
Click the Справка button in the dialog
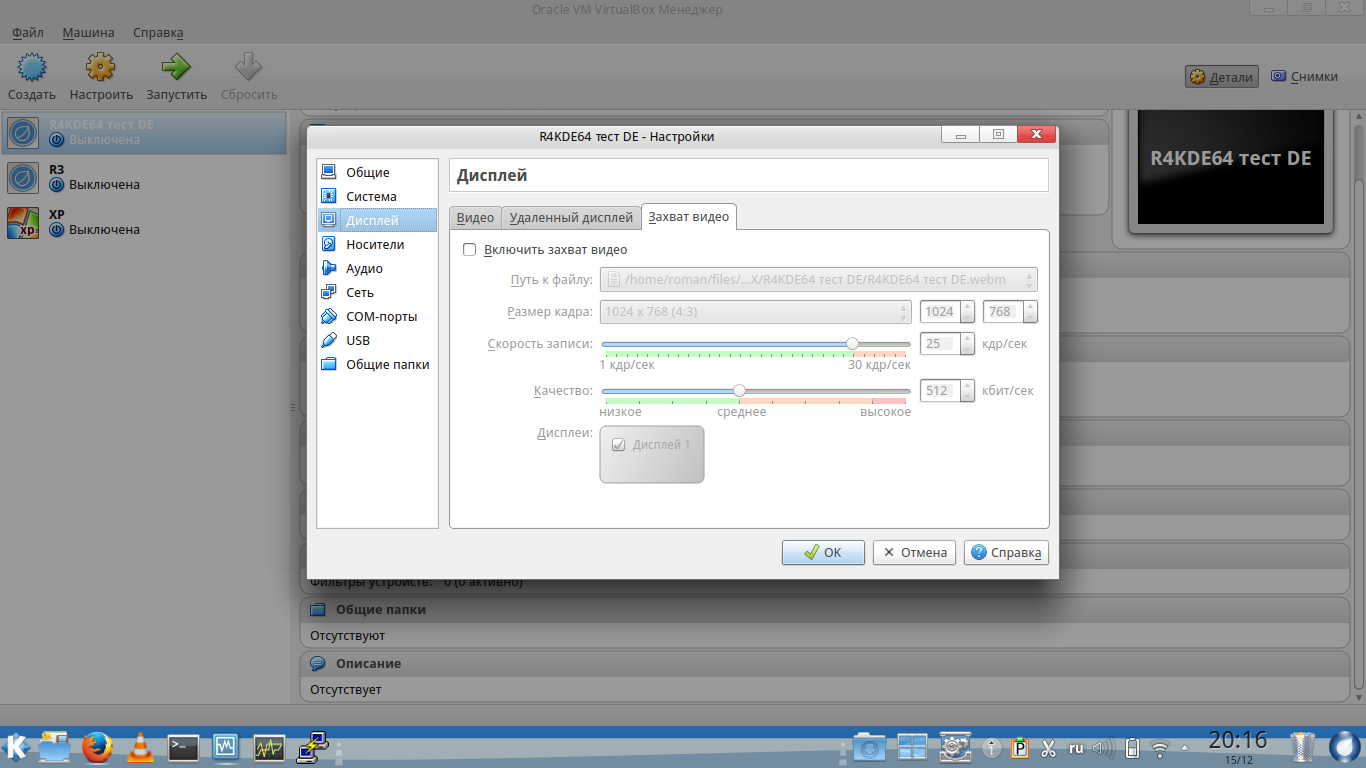(x=1006, y=552)
